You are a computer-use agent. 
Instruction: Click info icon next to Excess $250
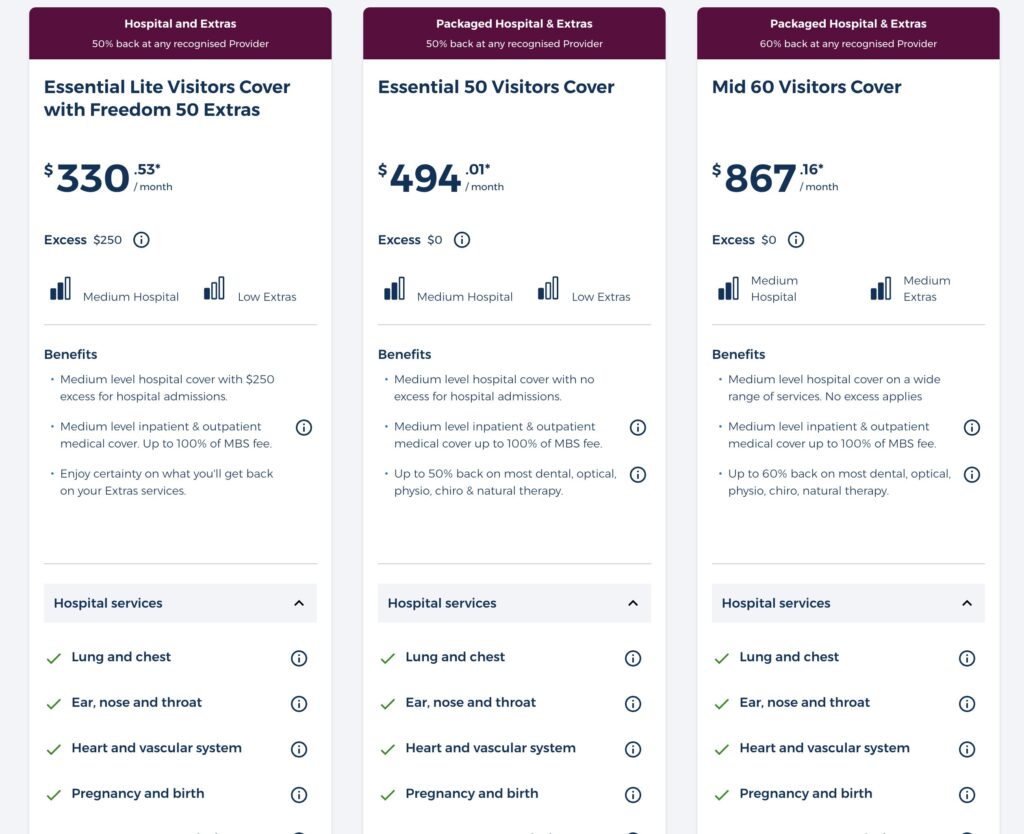coord(141,240)
